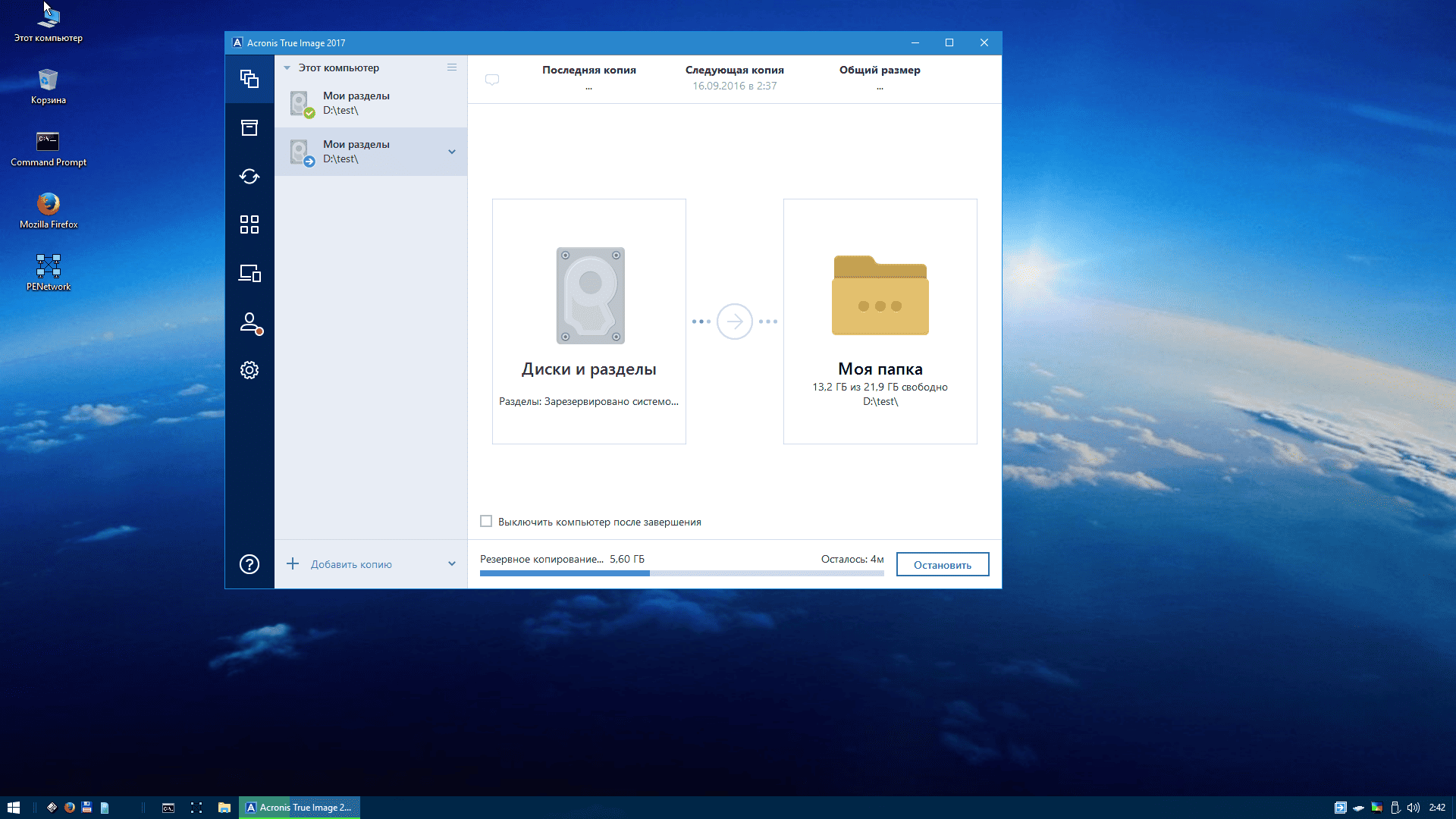Open the Dashboard devices icon in the sidebar
1456x819 pixels.
(249, 273)
